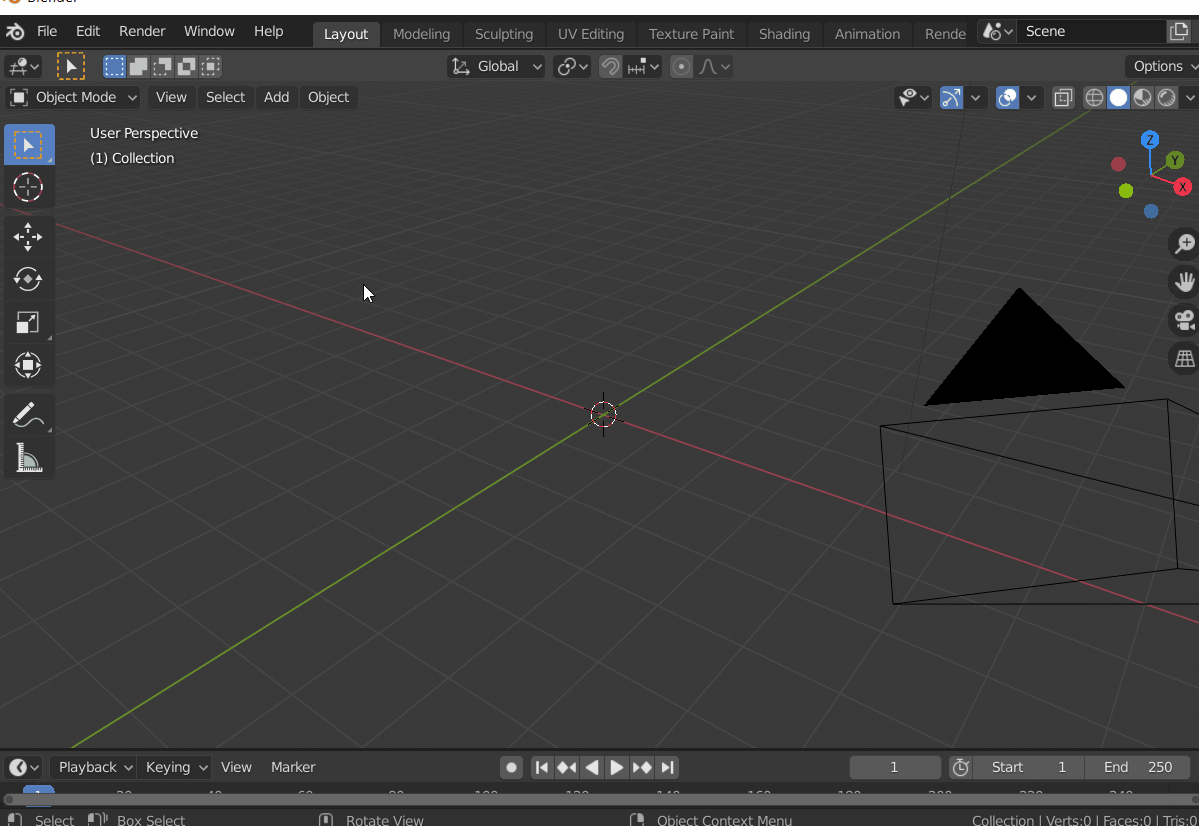The height and width of the screenshot is (826, 1199).
Task: Open the Render menu
Action: (x=142, y=31)
